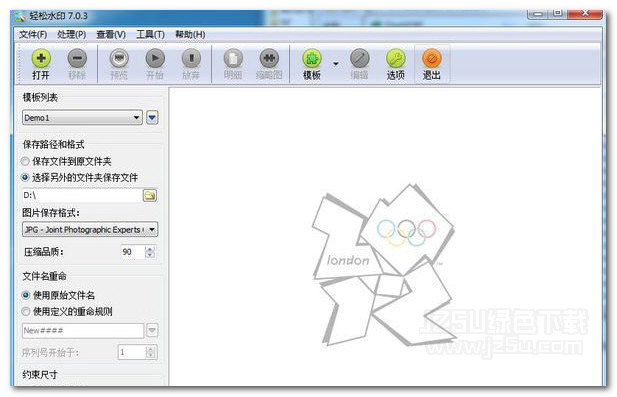Adjust the 序列号开始于 spinner arrows
The height and width of the screenshot is (397, 617).
pos(150,352)
